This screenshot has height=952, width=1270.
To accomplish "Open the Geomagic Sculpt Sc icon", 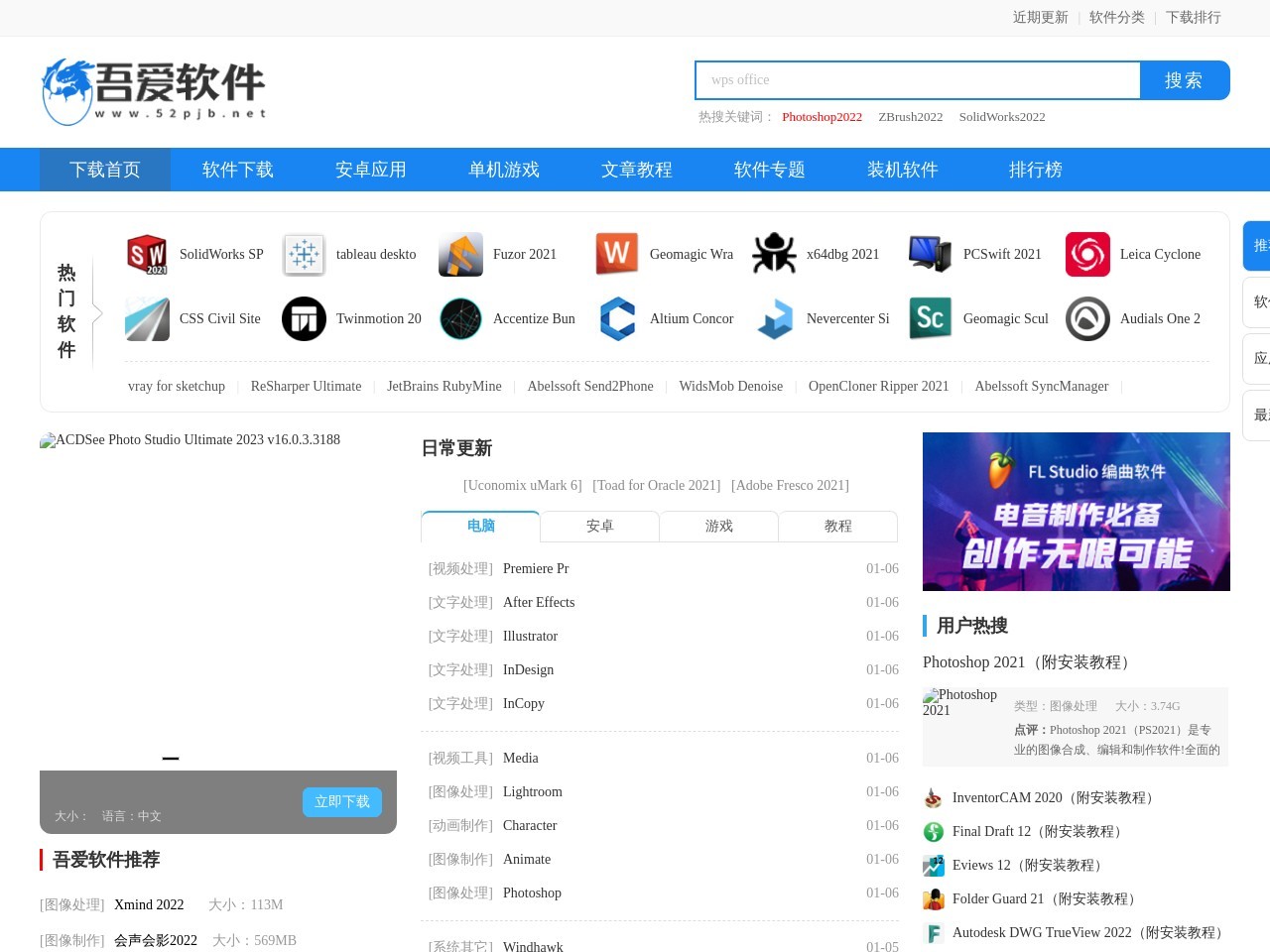I will click(932, 319).
